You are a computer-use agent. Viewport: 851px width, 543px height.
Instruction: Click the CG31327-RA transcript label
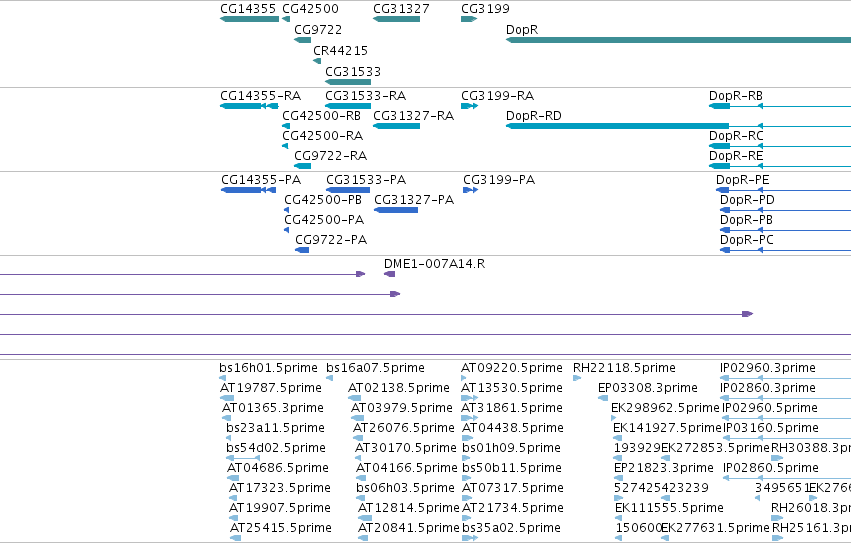[414, 116]
